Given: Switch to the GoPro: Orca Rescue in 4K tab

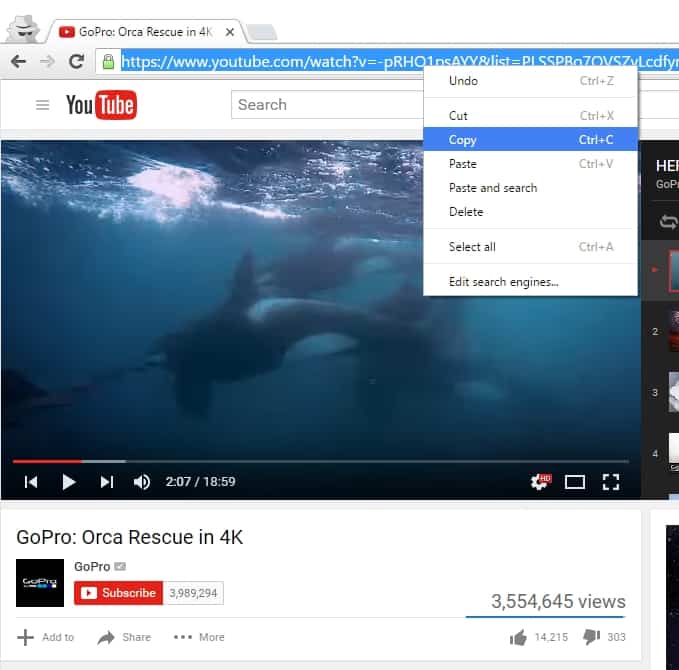Looking at the screenshot, I should [x=145, y=32].
